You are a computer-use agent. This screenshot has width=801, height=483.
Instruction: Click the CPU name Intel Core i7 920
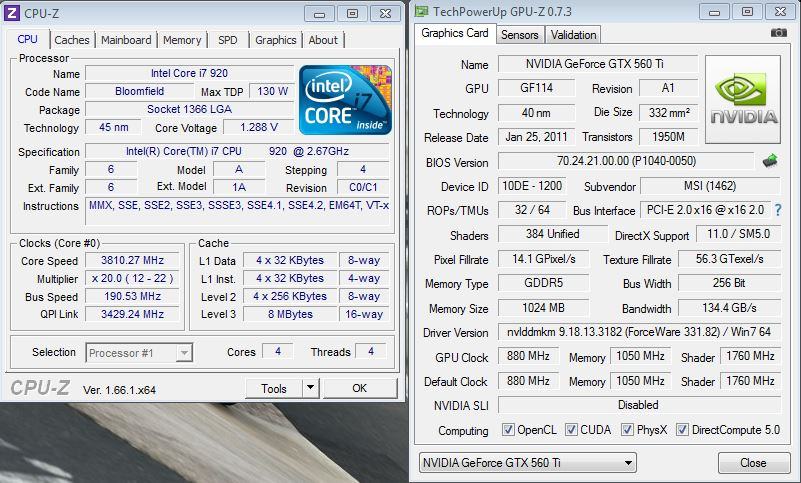pos(189,73)
